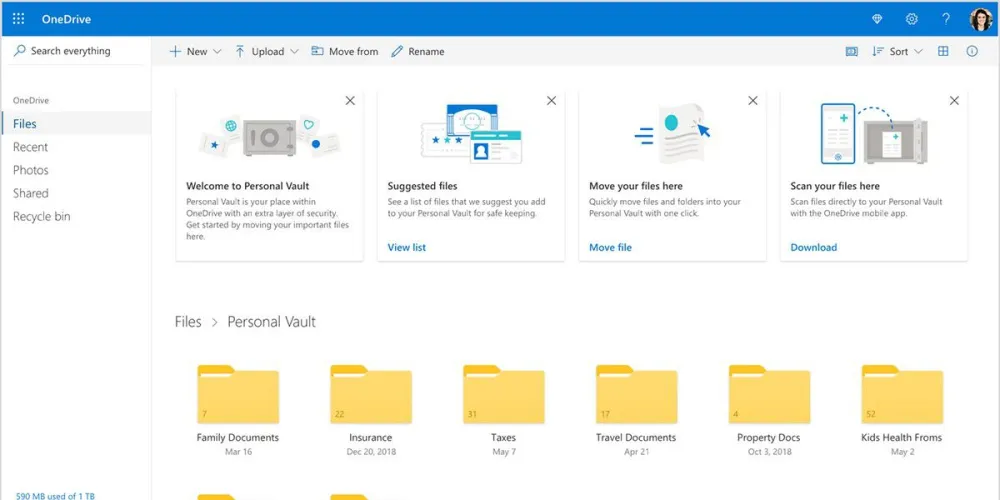
Task: Open the Taxes folder
Action: (503, 398)
